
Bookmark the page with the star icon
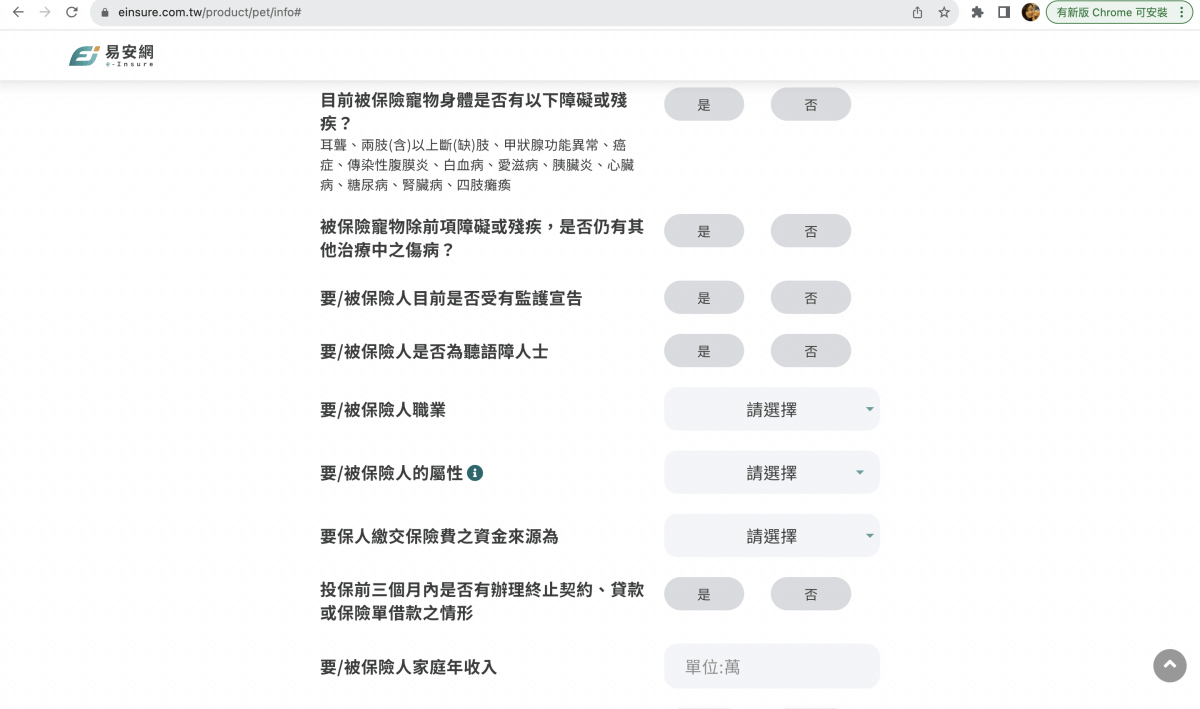[x=944, y=13]
